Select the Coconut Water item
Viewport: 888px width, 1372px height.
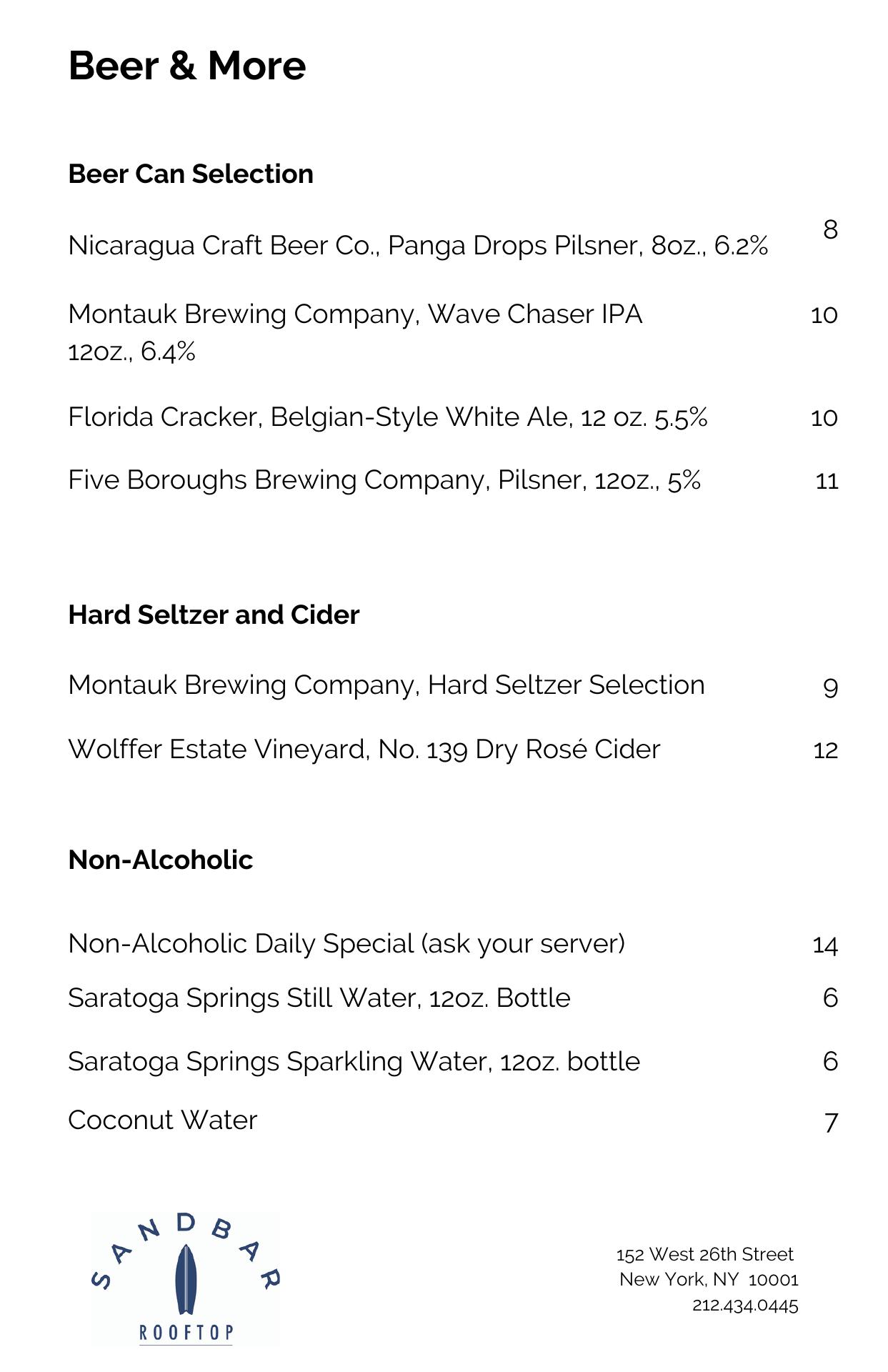pos(163,1120)
